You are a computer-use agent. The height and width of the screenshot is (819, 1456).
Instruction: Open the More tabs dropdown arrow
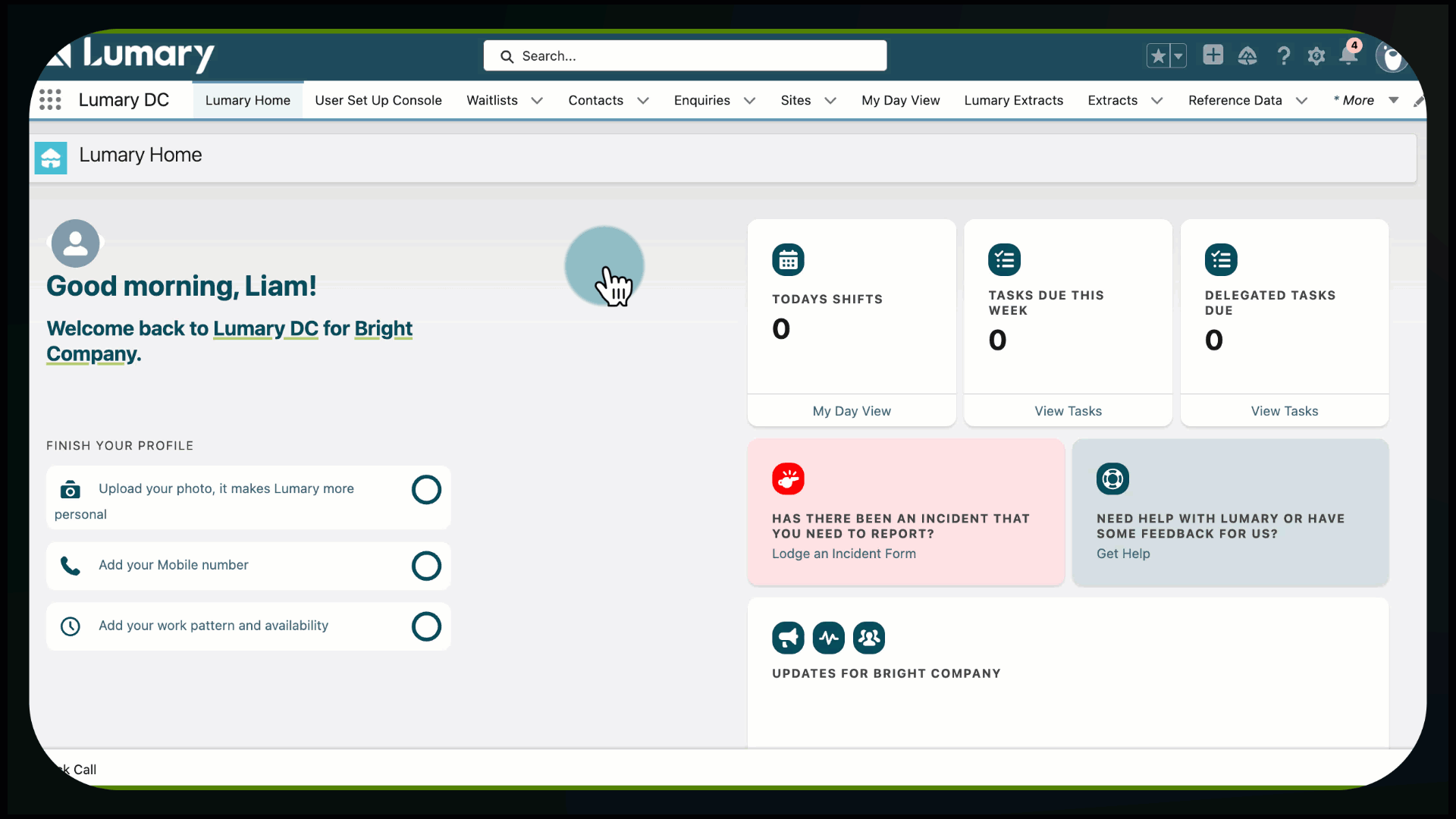pyautogui.click(x=1393, y=100)
